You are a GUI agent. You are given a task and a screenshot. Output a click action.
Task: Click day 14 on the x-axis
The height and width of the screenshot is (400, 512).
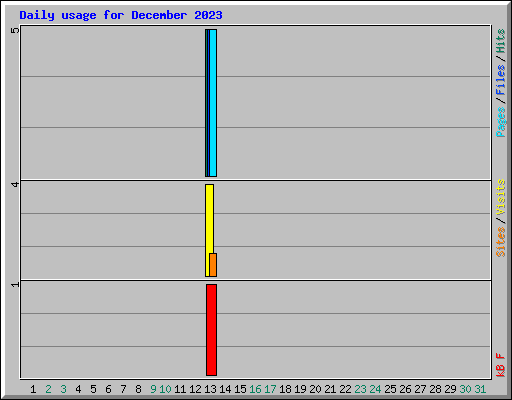225,389
